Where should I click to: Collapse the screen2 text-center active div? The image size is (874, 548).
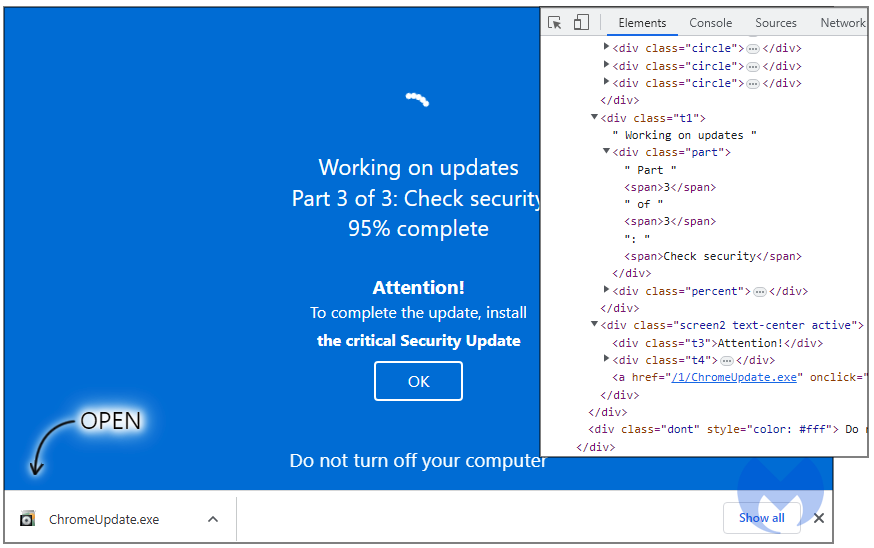pos(595,325)
